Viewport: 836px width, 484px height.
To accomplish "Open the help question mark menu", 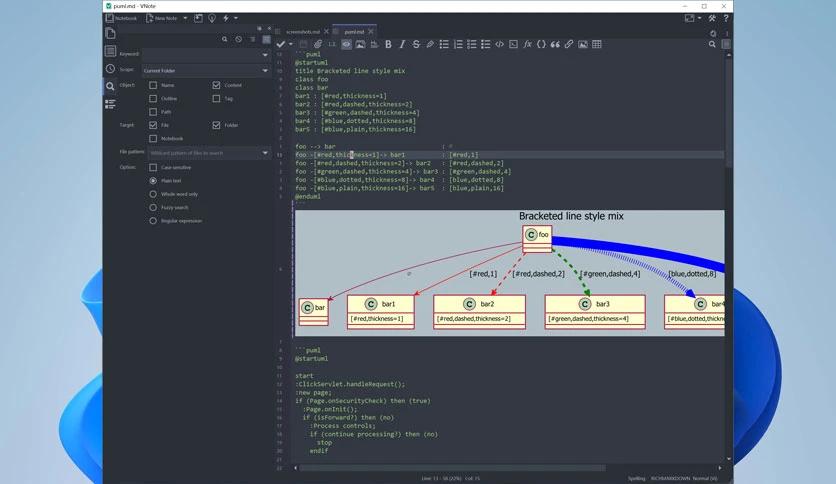I will coord(726,18).
